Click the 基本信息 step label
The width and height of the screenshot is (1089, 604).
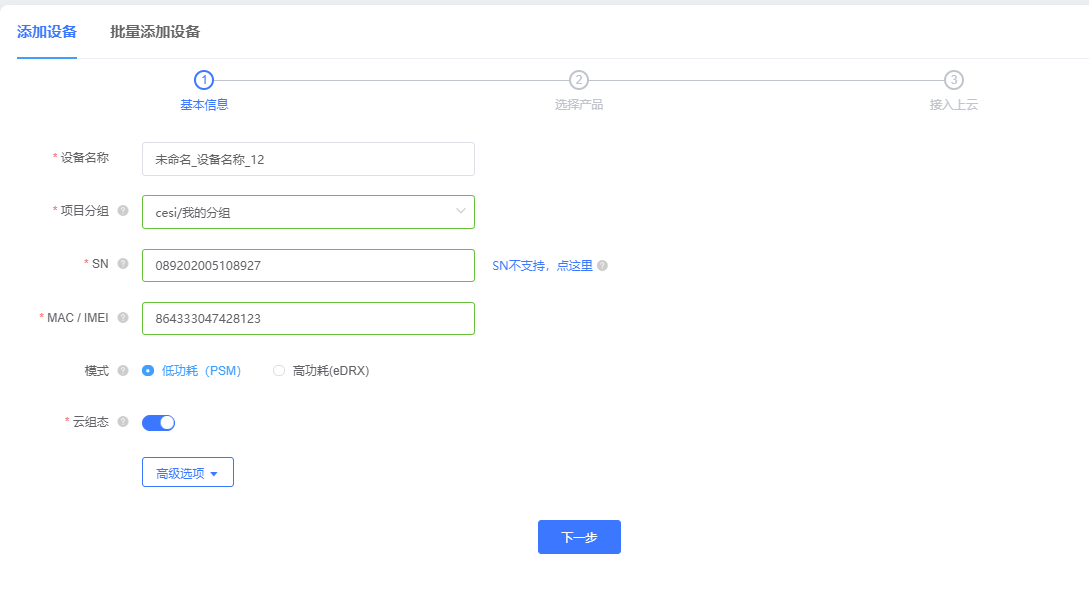click(204, 105)
